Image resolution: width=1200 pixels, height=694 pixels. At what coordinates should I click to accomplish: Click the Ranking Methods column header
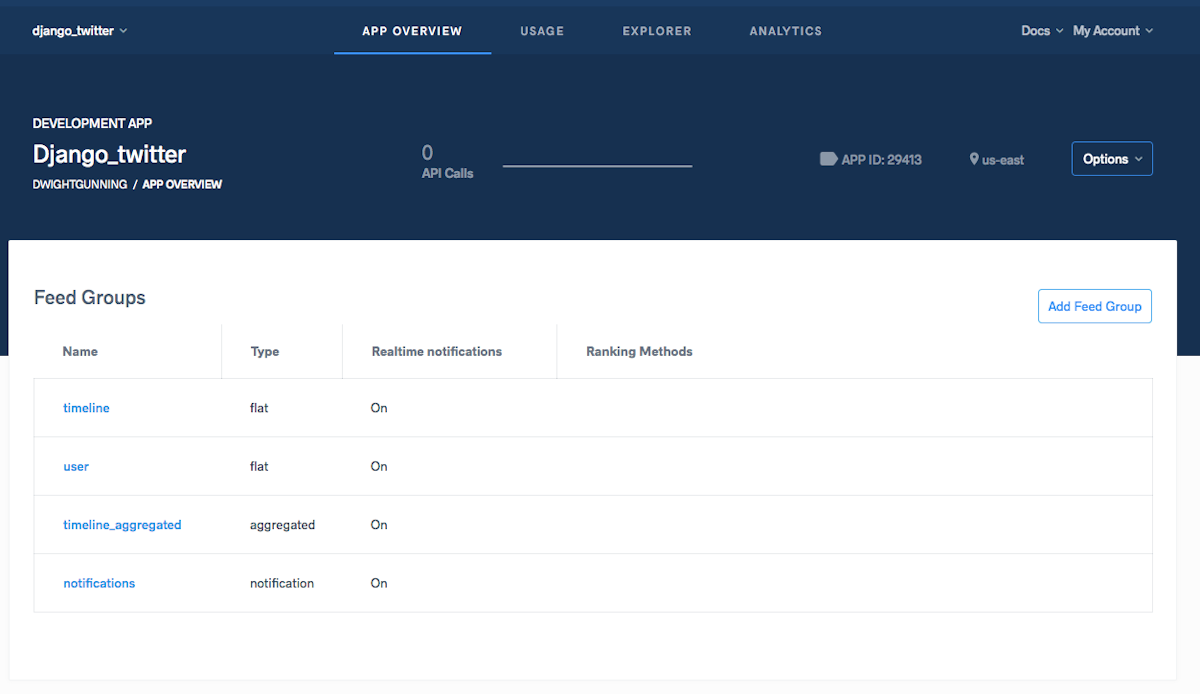[x=639, y=351]
